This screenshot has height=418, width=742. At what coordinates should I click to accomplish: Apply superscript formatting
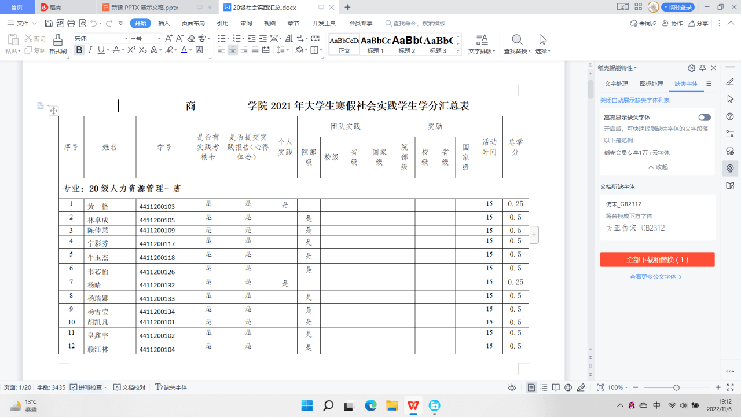coord(131,50)
